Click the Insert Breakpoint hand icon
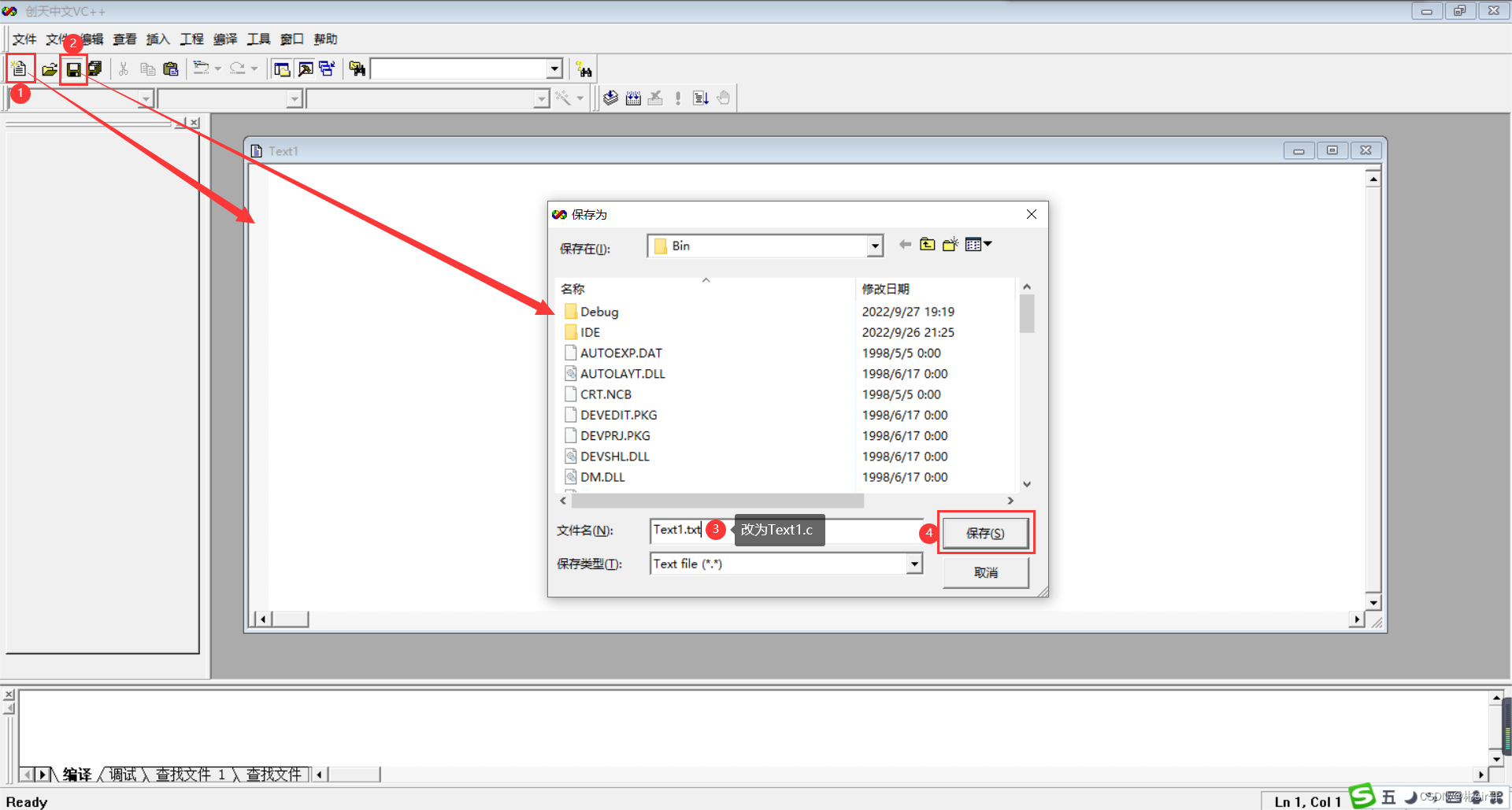The width and height of the screenshot is (1512, 810). point(723,98)
